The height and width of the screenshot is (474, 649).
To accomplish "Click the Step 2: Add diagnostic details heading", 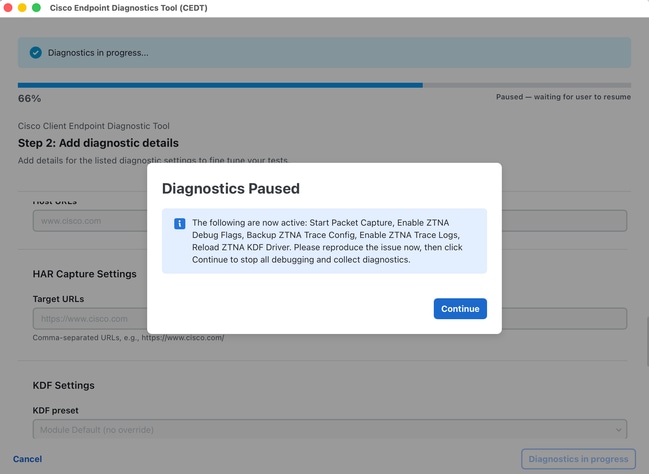I will point(98,143).
